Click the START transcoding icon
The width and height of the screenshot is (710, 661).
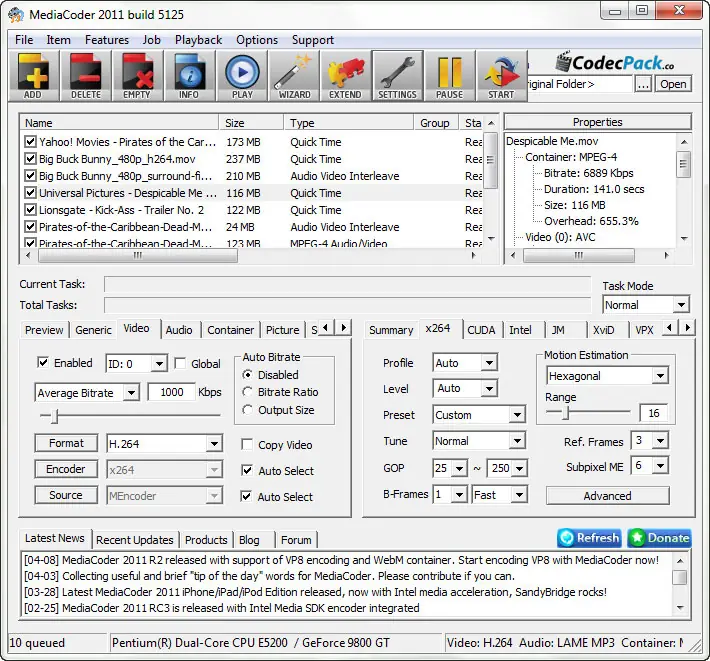pyautogui.click(x=501, y=76)
